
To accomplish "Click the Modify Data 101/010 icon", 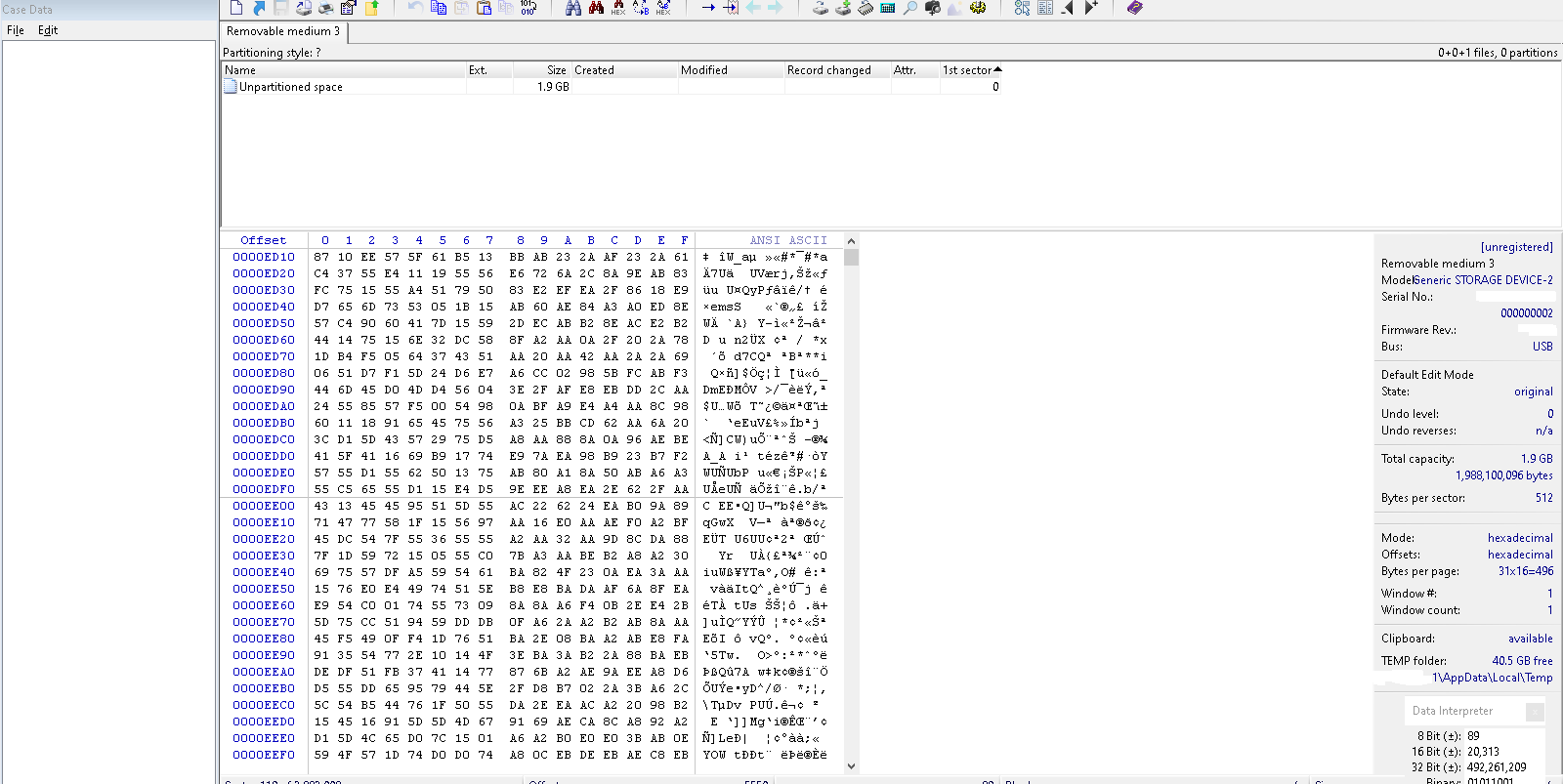I will pyautogui.click(x=528, y=8).
